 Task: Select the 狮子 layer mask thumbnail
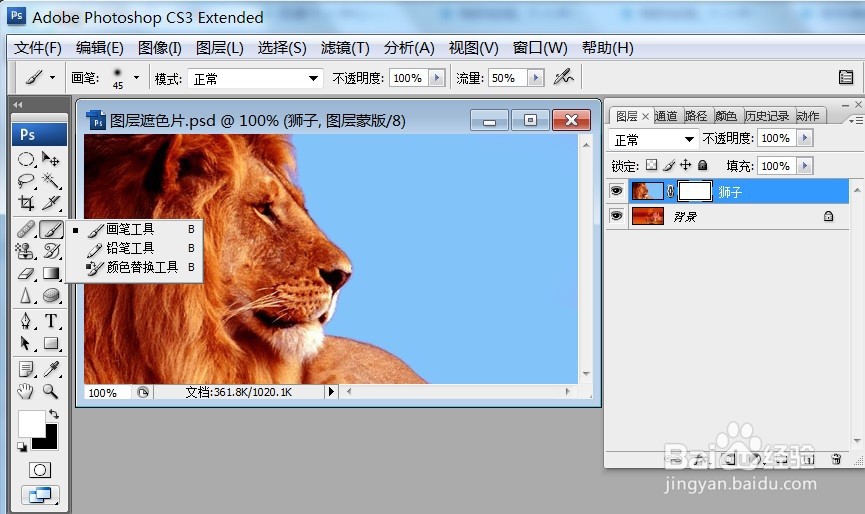695,191
